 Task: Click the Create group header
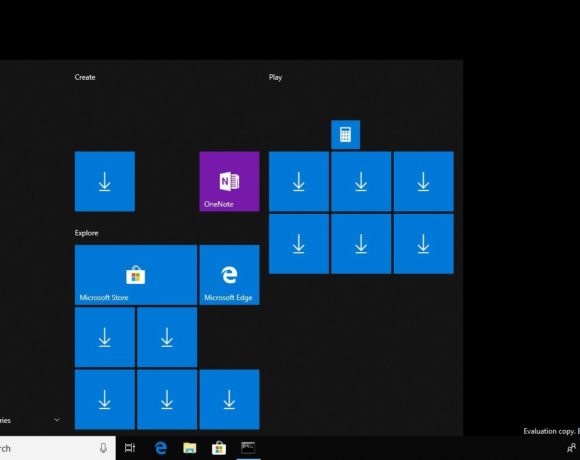pyautogui.click(x=85, y=77)
